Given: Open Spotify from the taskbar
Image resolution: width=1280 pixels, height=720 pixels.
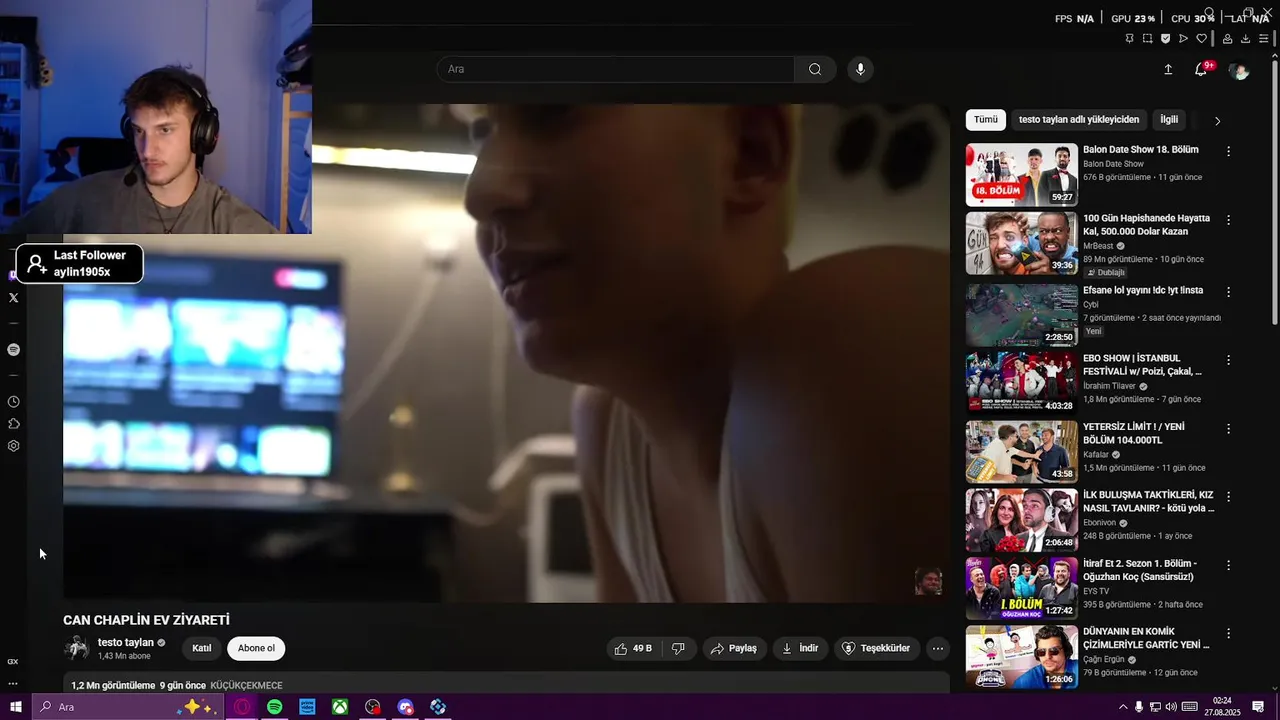Looking at the screenshot, I should click(275, 707).
